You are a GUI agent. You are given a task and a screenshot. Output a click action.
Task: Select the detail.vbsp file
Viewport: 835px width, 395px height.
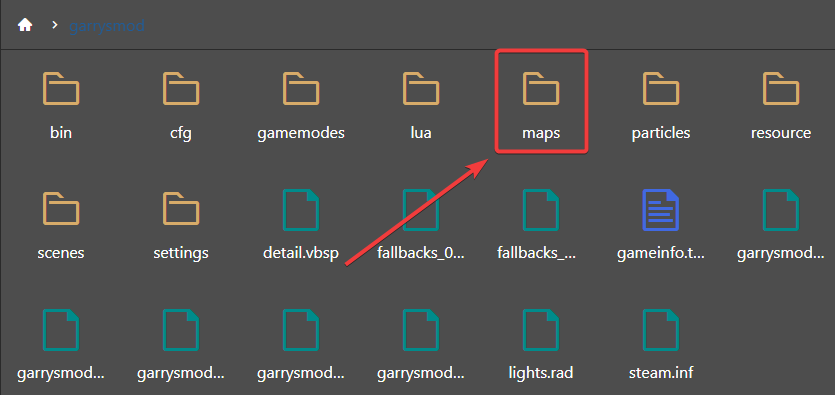[x=301, y=226]
